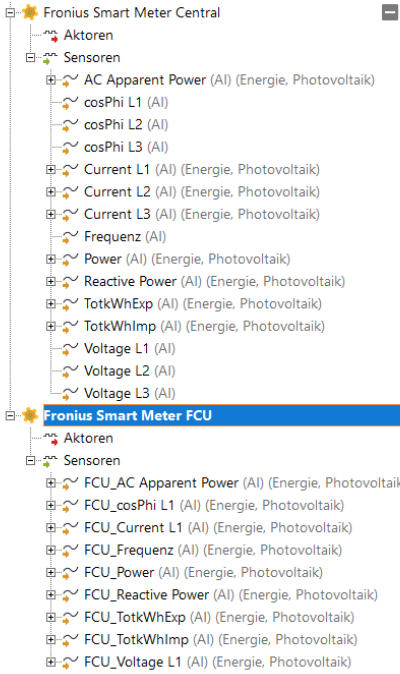The height and width of the screenshot is (674, 400).
Task: Collapse the Sensoren group under Smart Meter Central
Action: click(31, 58)
